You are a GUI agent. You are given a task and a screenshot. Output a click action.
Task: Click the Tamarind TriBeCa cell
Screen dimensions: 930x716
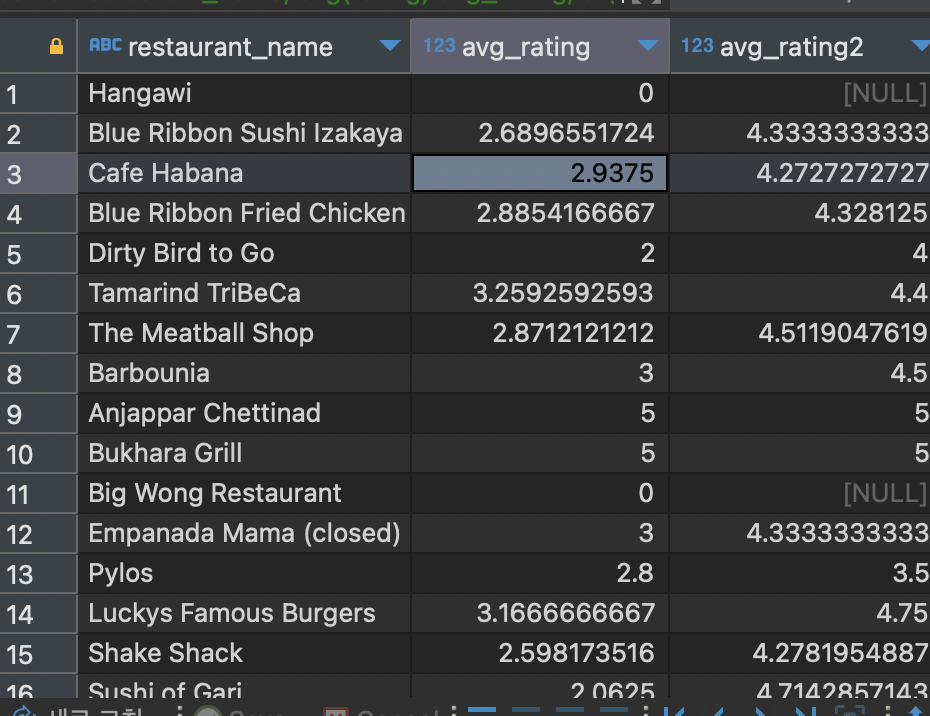244,294
